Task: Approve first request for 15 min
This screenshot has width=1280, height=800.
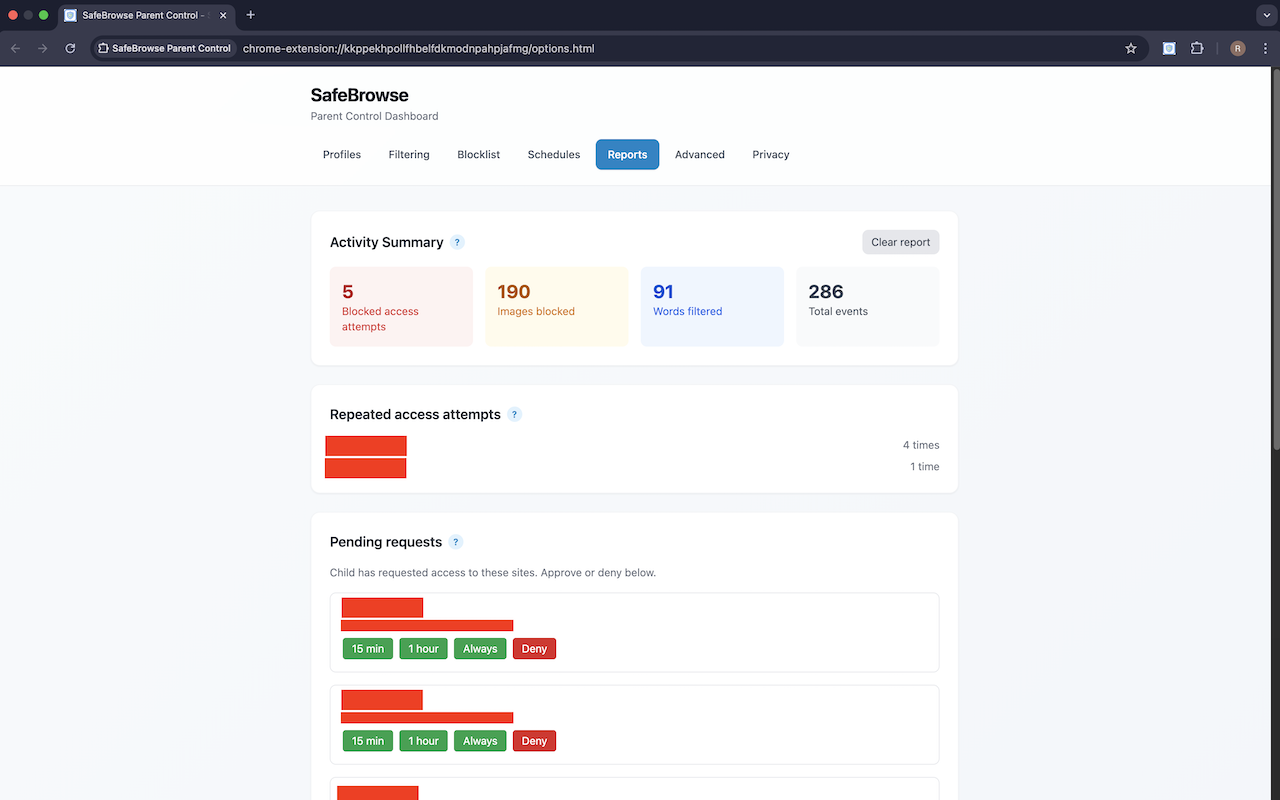Action: coord(368,649)
